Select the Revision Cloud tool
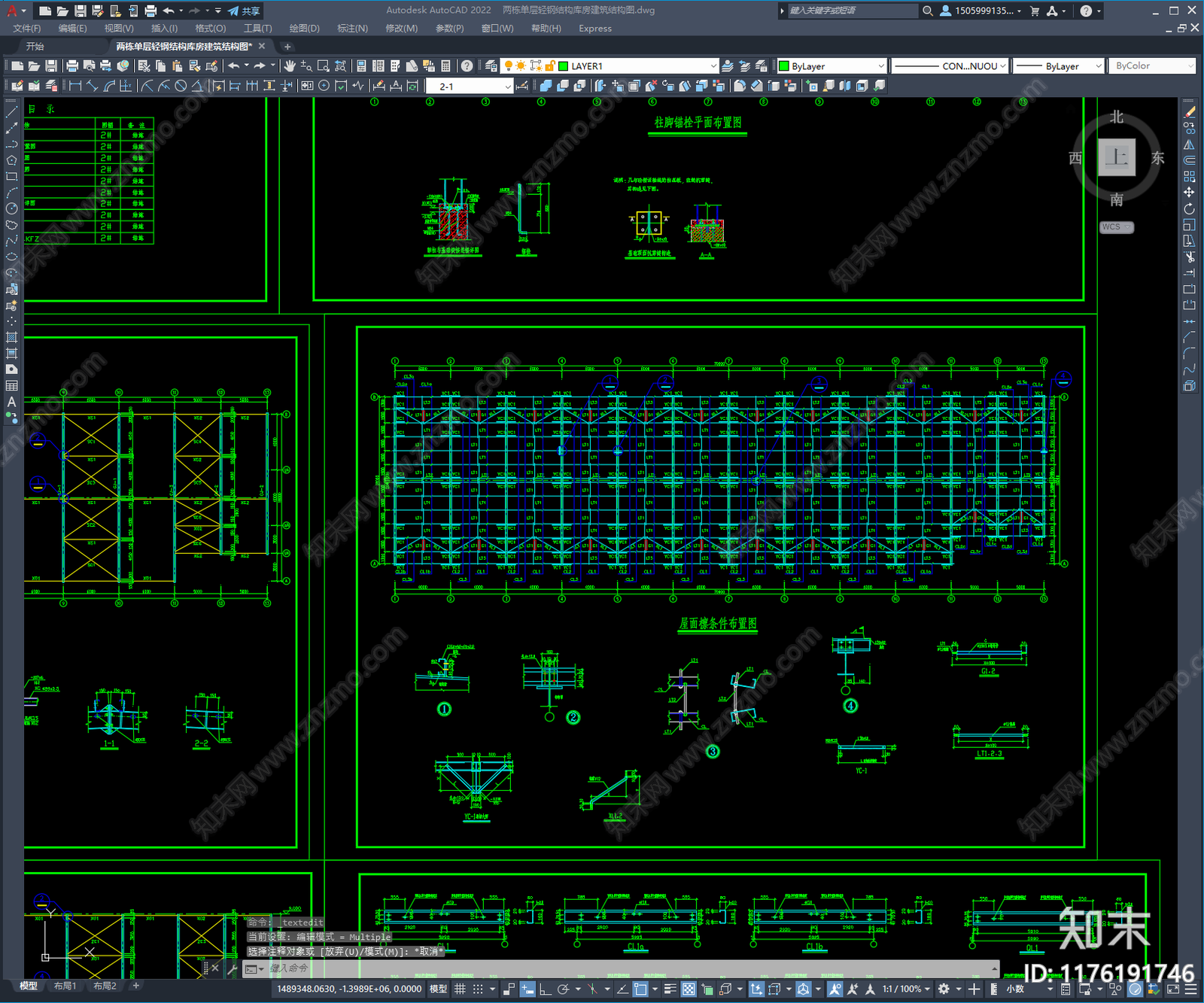Screen dimensions: 1204x1003 pyautogui.click(x=11, y=225)
